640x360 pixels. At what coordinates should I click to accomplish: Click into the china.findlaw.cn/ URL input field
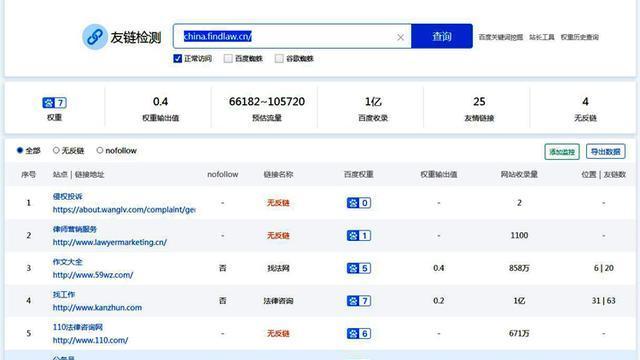point(292,36)
